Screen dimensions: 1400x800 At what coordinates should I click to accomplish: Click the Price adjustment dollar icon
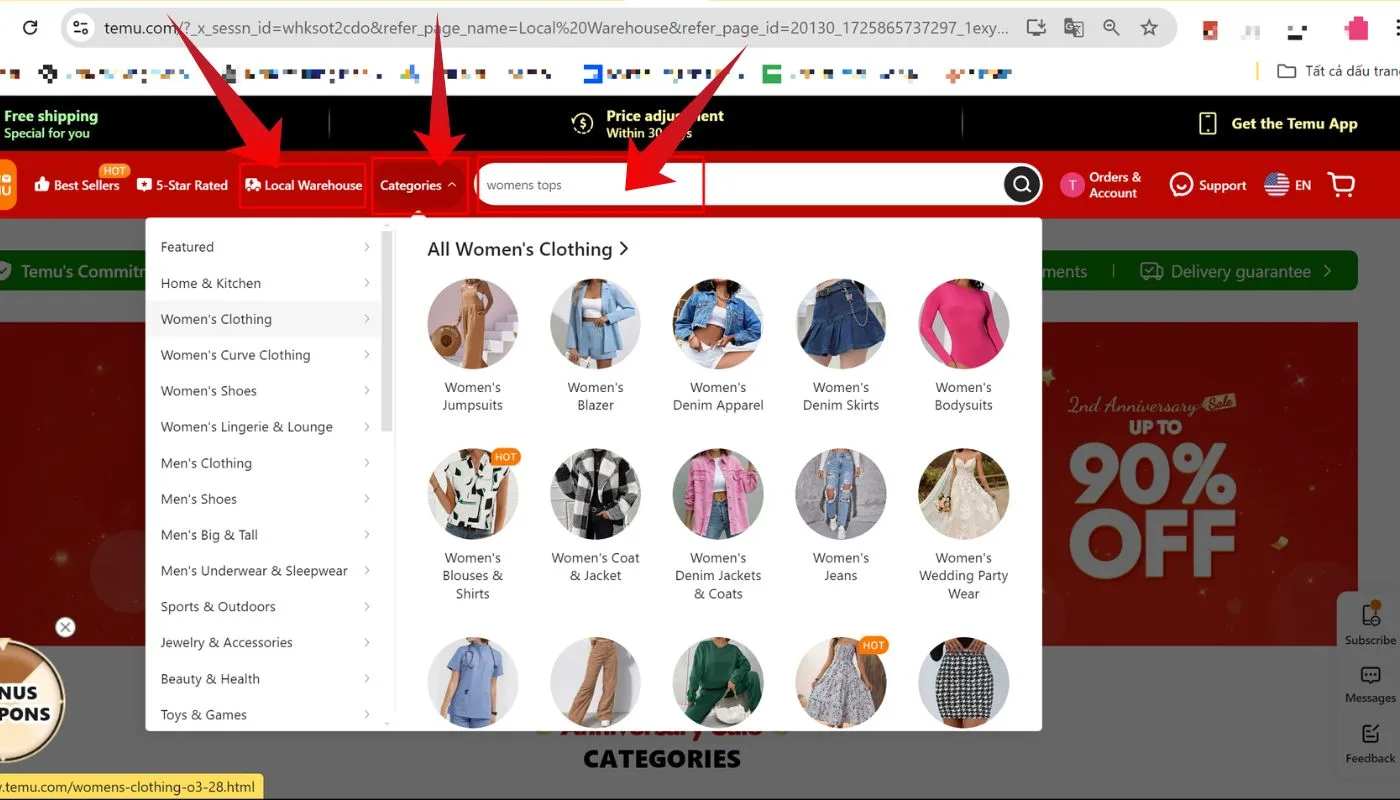click(582, 123)
